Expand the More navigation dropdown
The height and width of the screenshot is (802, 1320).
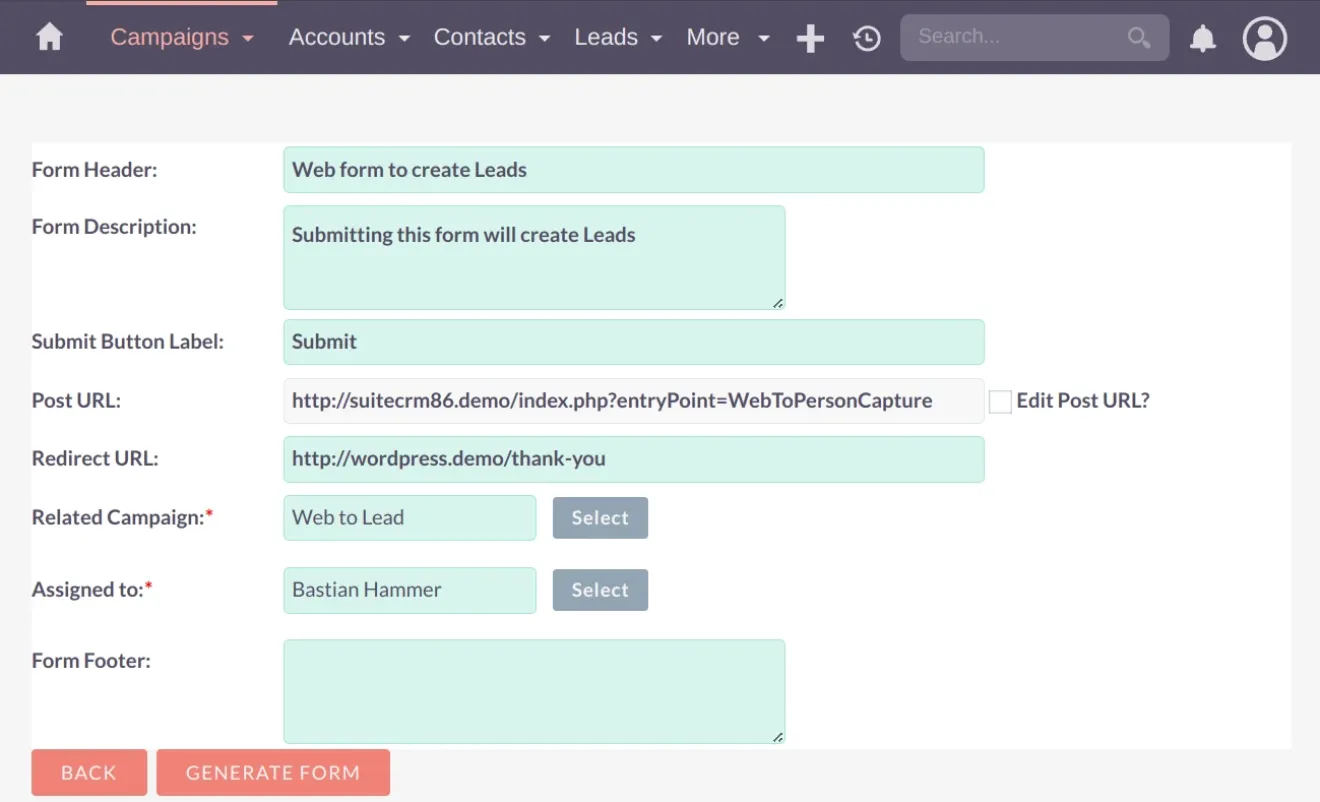763,37
